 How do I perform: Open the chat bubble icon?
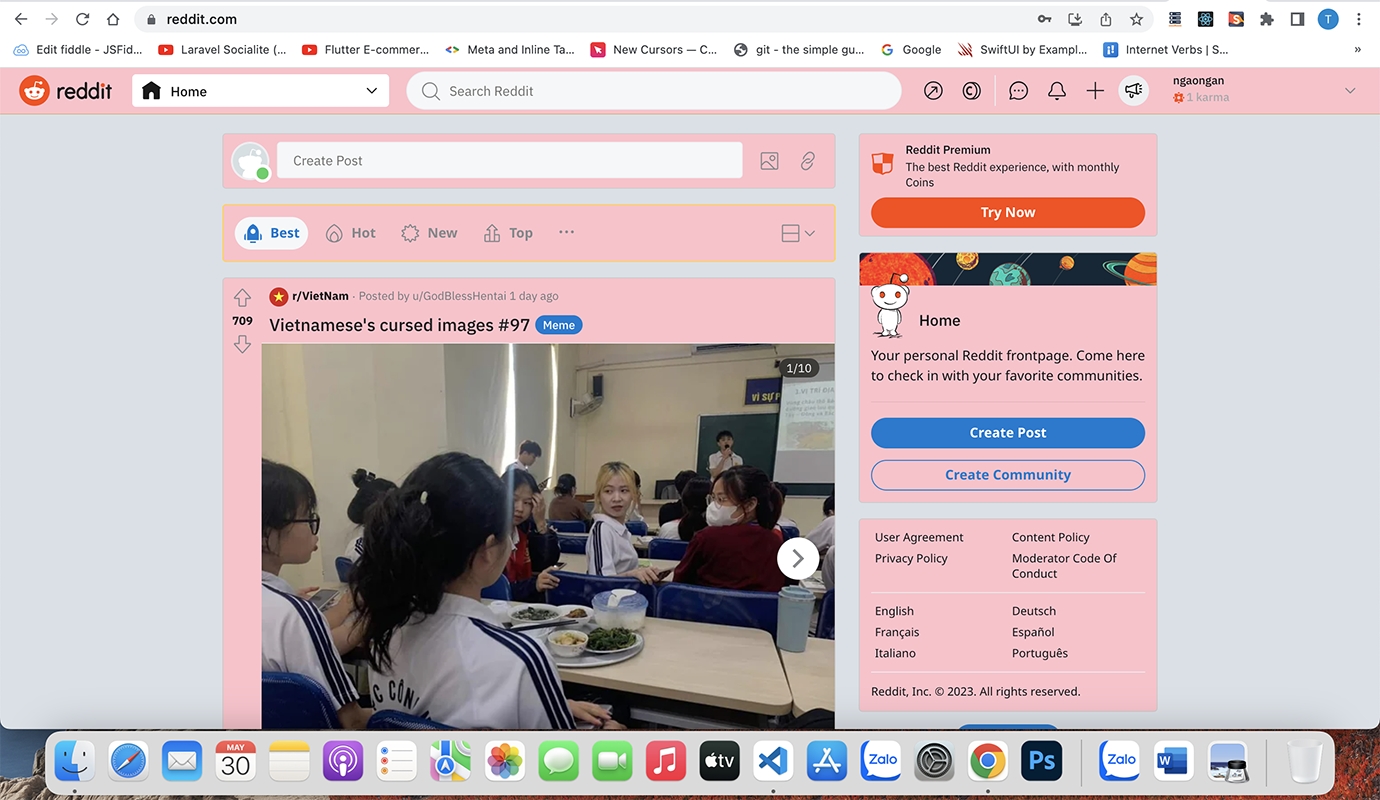click(1018, 91)
